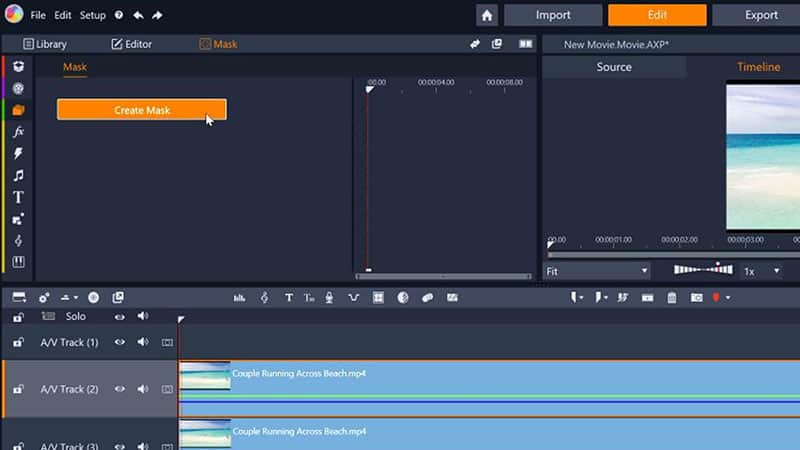
Task: Open the 3D title tool
Action: pyautogui.click(x=309, y=297)
